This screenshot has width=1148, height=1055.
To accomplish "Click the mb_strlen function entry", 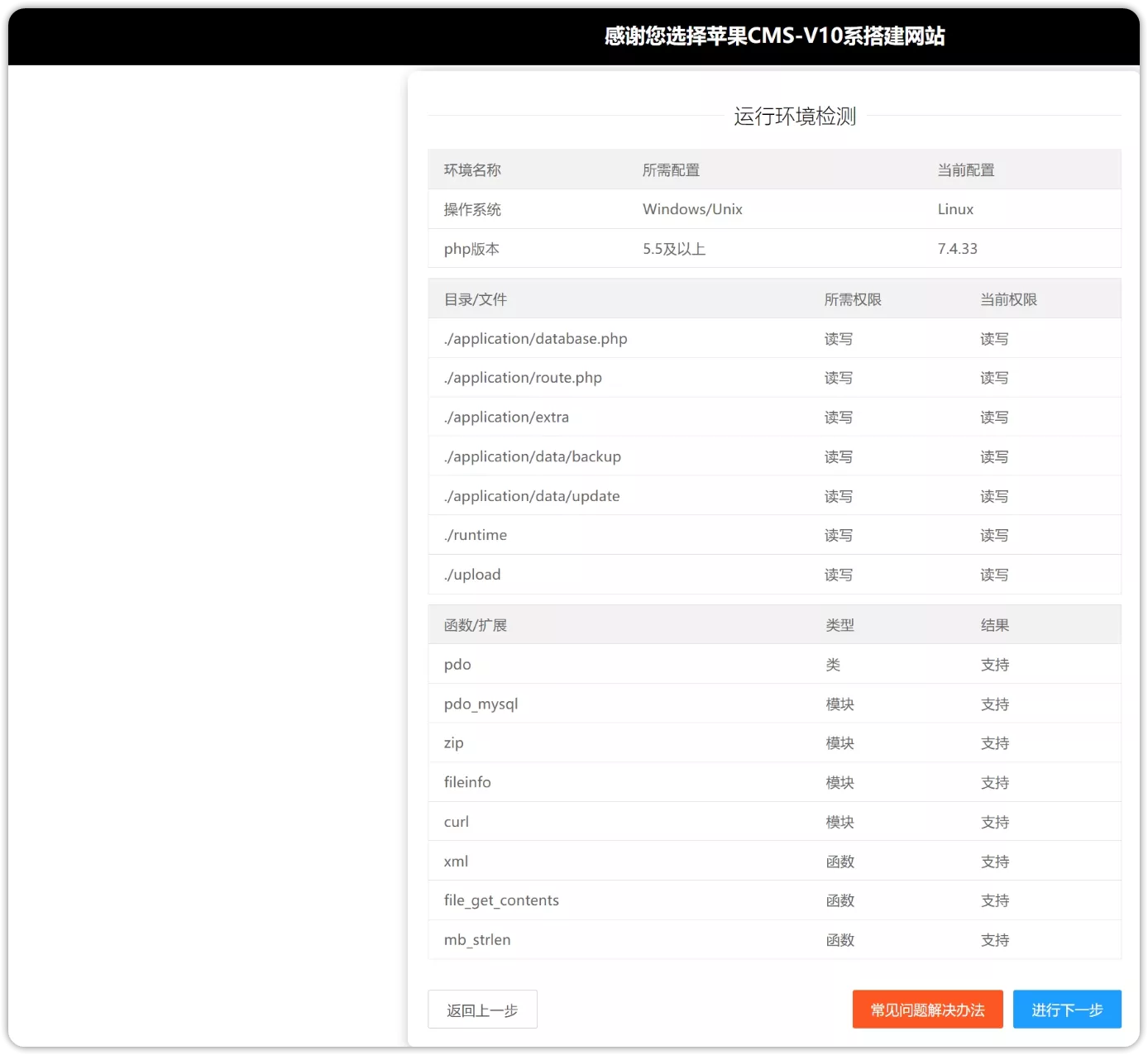I will (x=477, y=940).
